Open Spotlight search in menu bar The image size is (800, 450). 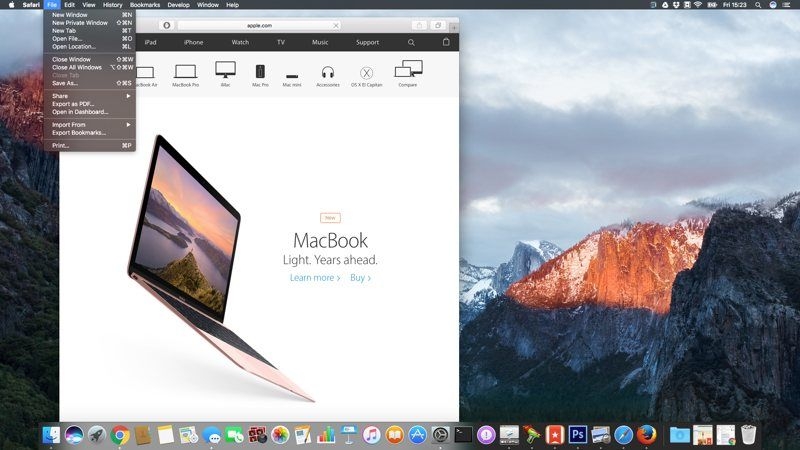(x=758, y=5)
